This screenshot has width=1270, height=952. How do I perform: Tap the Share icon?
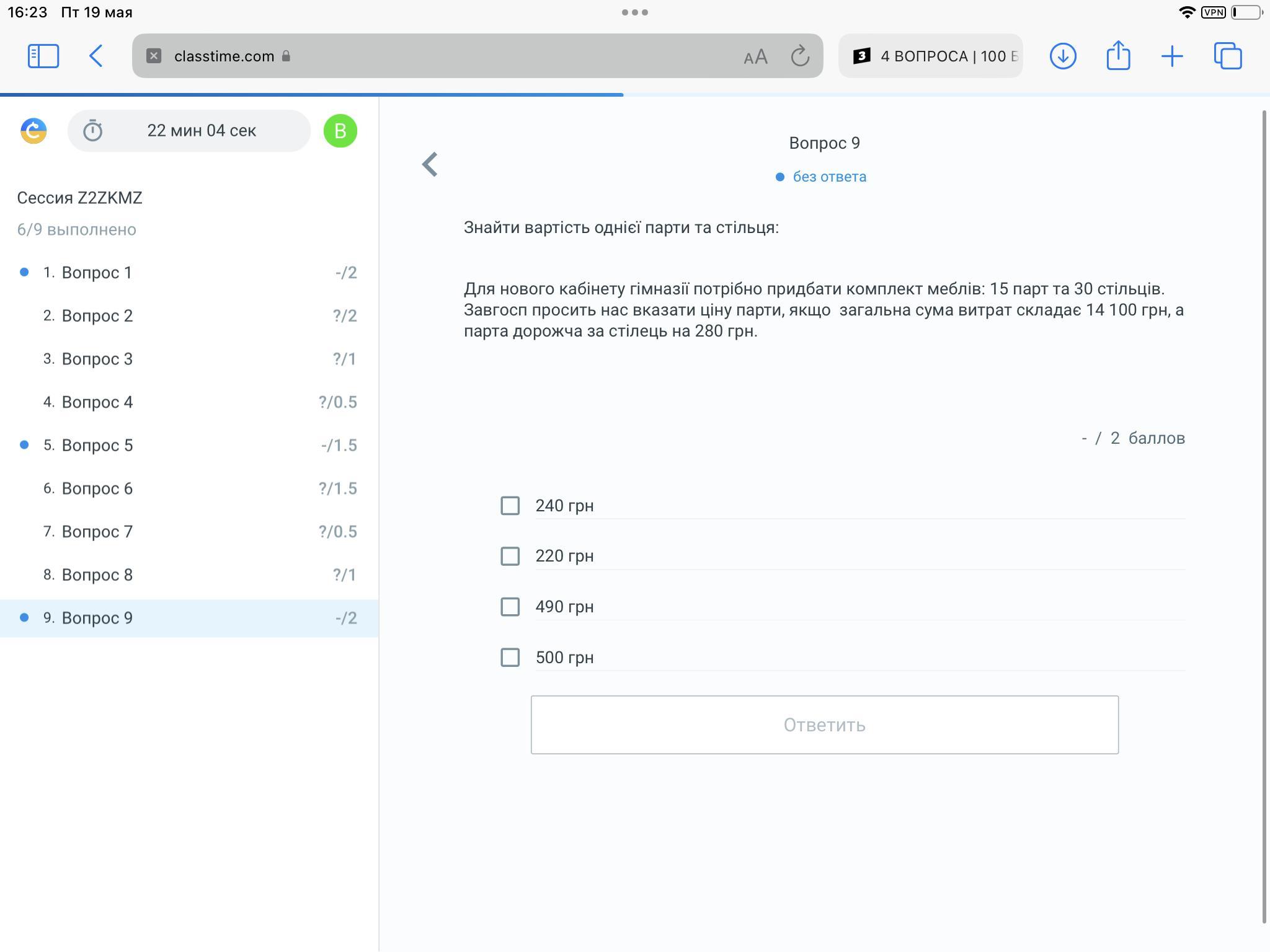(1118, 56)
